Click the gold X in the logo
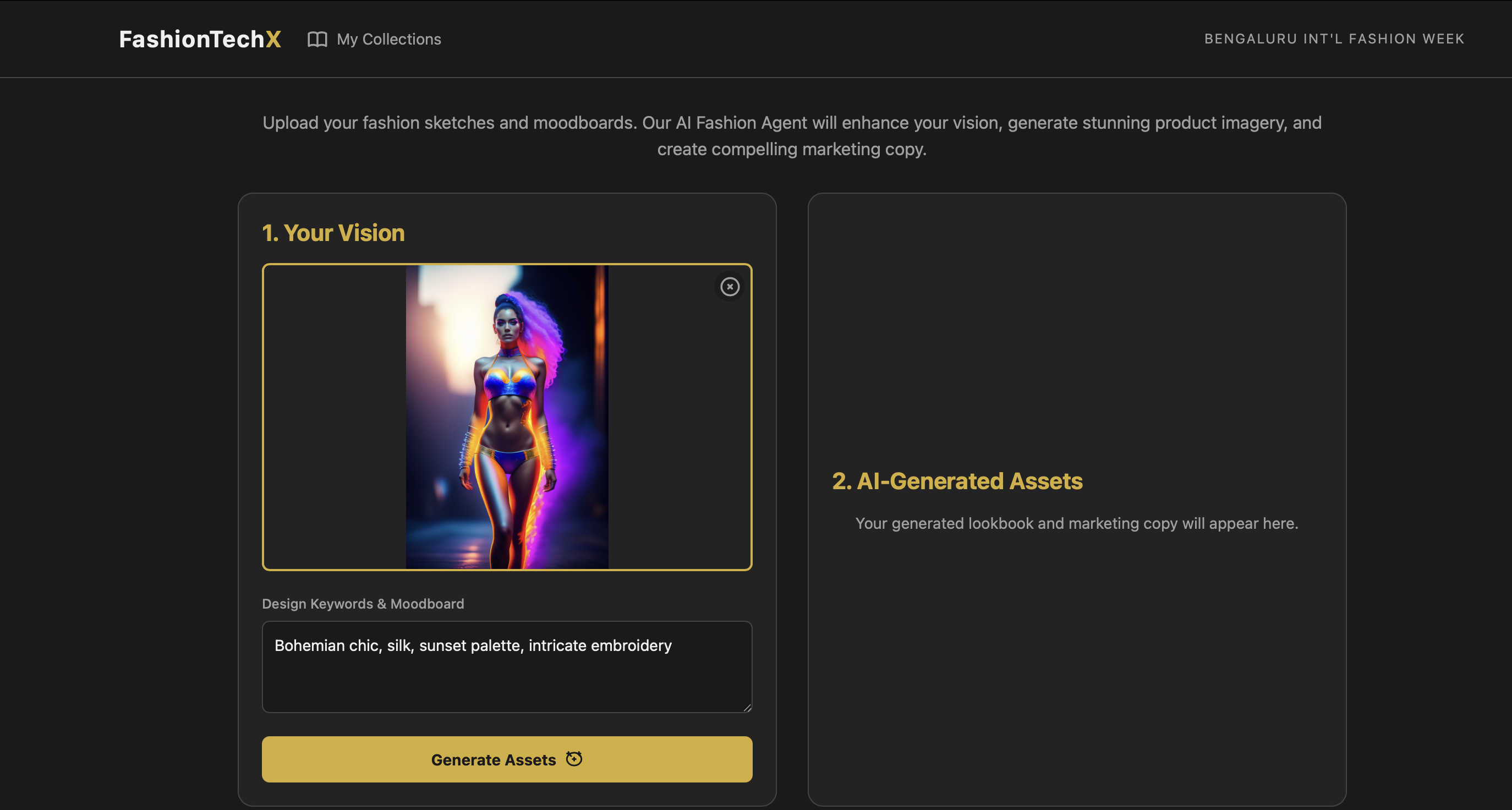The image size is (1512, 810). (273, 39)
